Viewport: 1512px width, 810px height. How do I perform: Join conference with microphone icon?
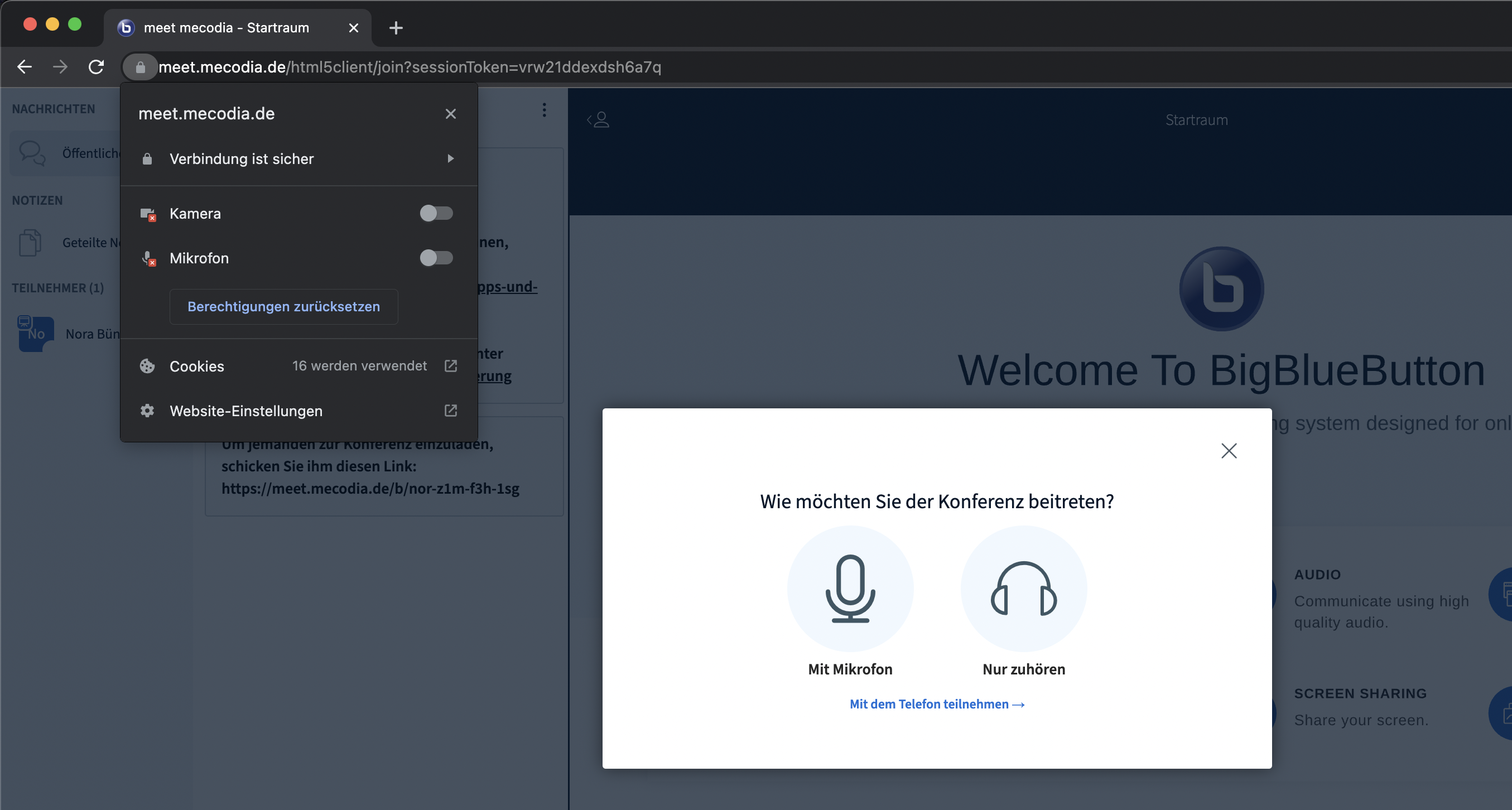pyautogui.click(x=850, y=588)
